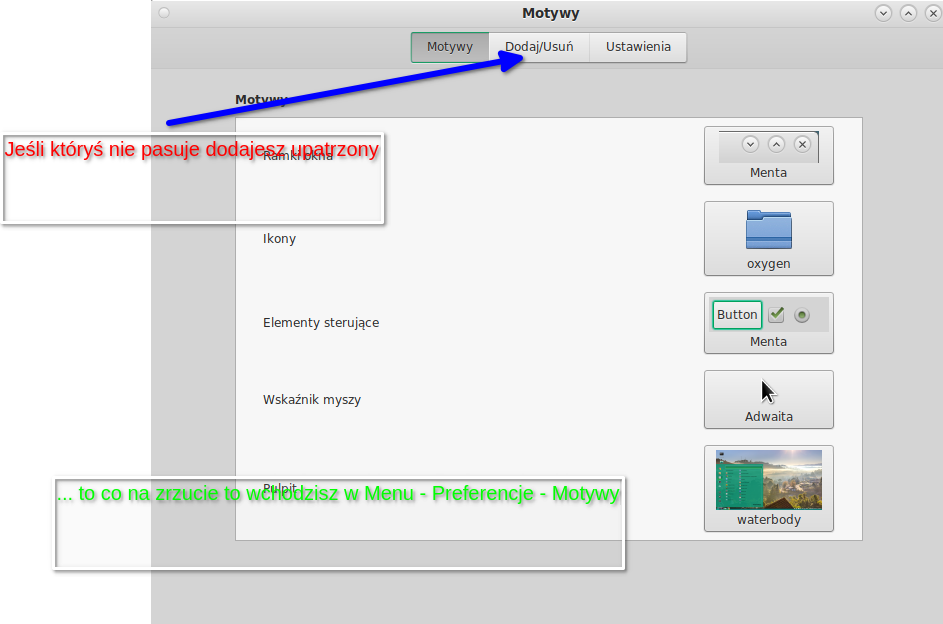Click the Elementy sterujące label
Viewport: 943px width, 624px height.
pyautogui.click(x=321, y=323)
